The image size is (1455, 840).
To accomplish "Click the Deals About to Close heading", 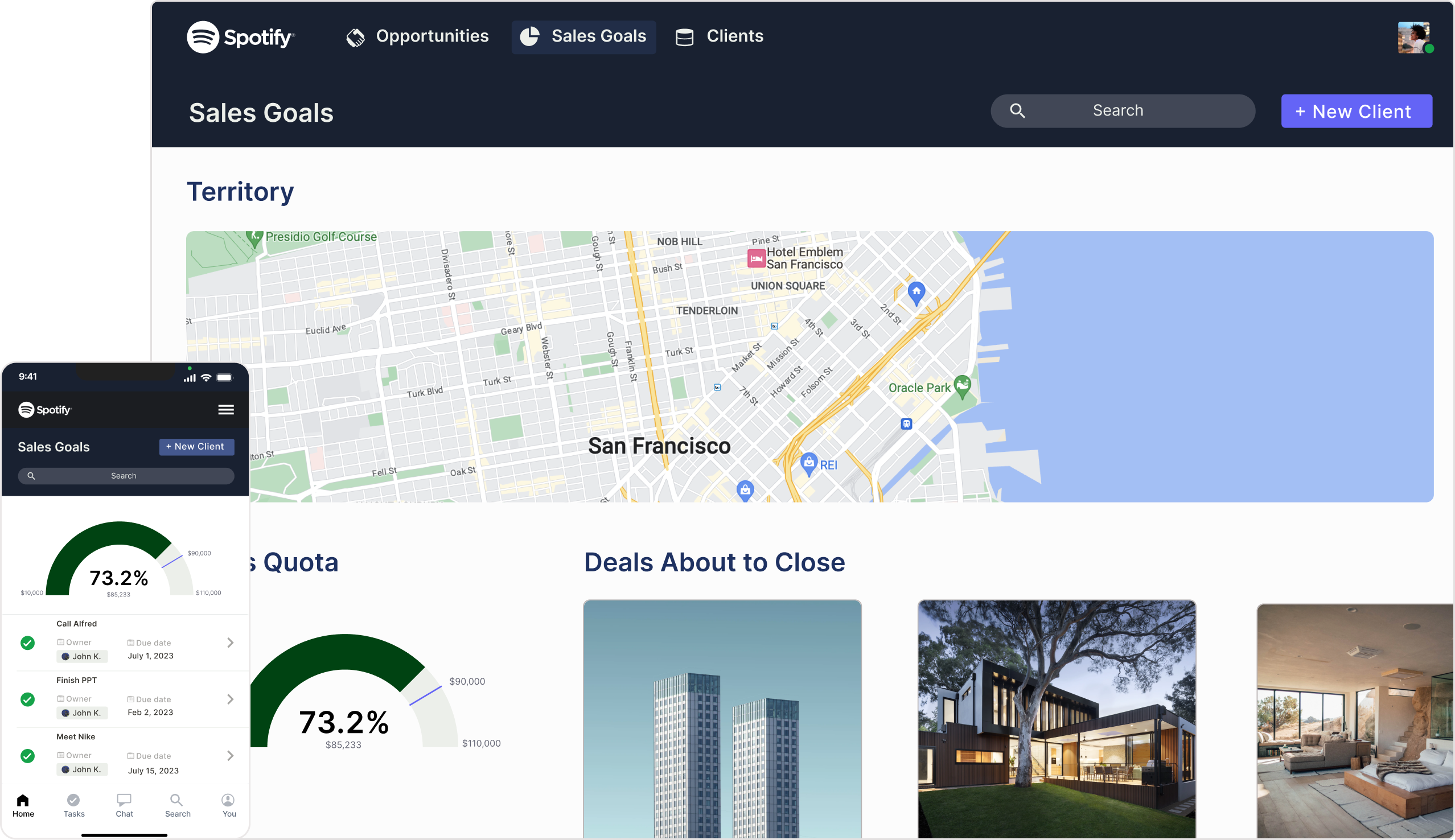I will coord(714,562).
